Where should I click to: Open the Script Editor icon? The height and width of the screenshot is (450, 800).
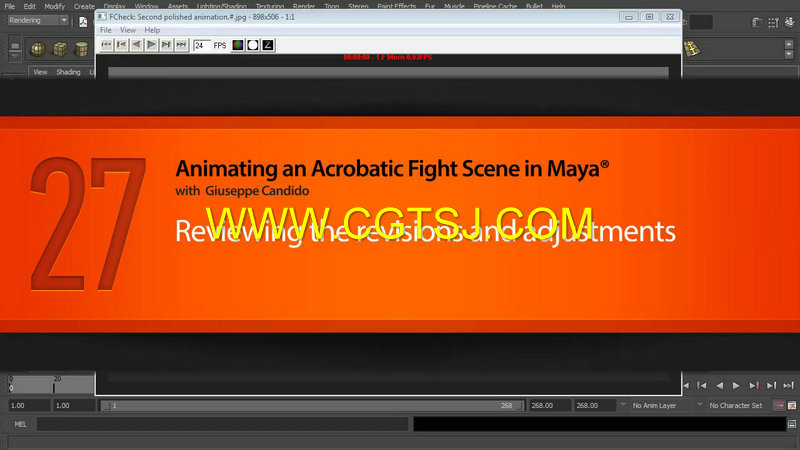click(x=792, y=424)
